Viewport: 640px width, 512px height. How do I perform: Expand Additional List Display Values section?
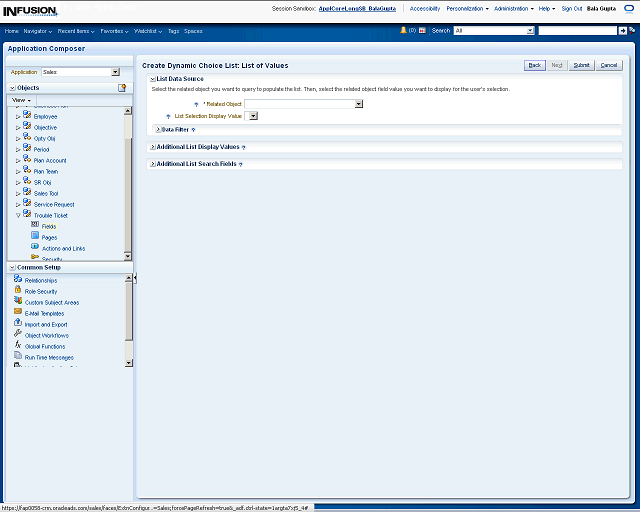pos(153,147)
